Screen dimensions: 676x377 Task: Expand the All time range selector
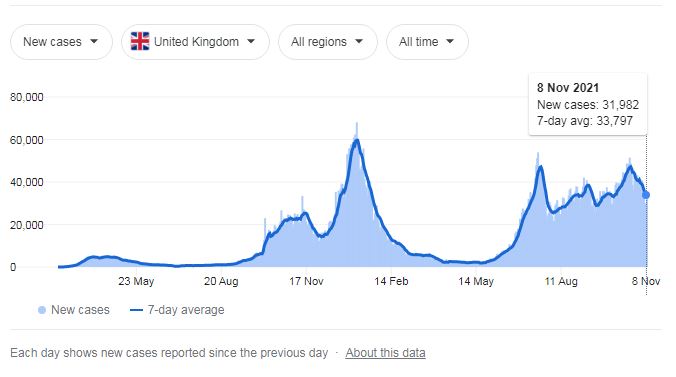click(427, 42)
